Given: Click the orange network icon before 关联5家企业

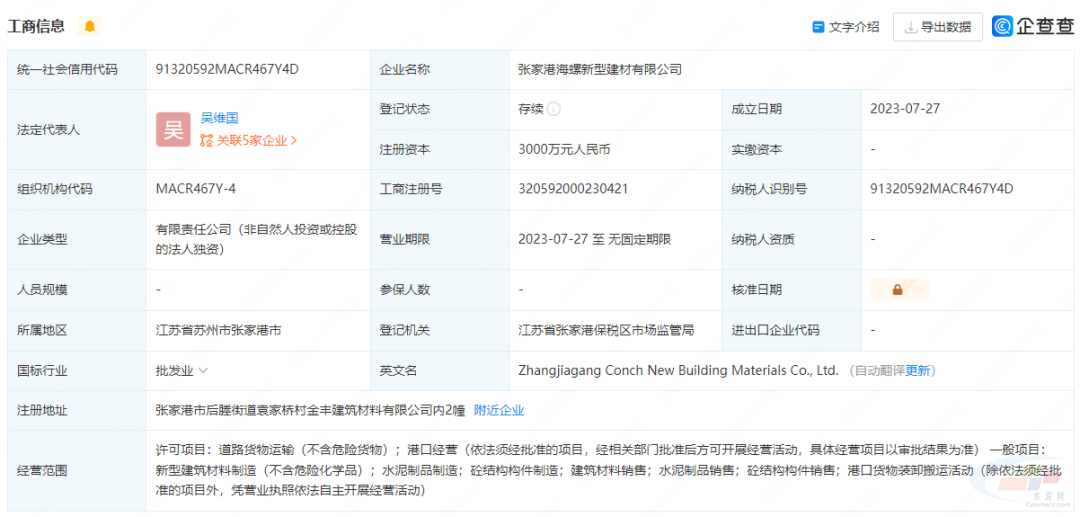Looking at the screenshot, I should 206,141.
